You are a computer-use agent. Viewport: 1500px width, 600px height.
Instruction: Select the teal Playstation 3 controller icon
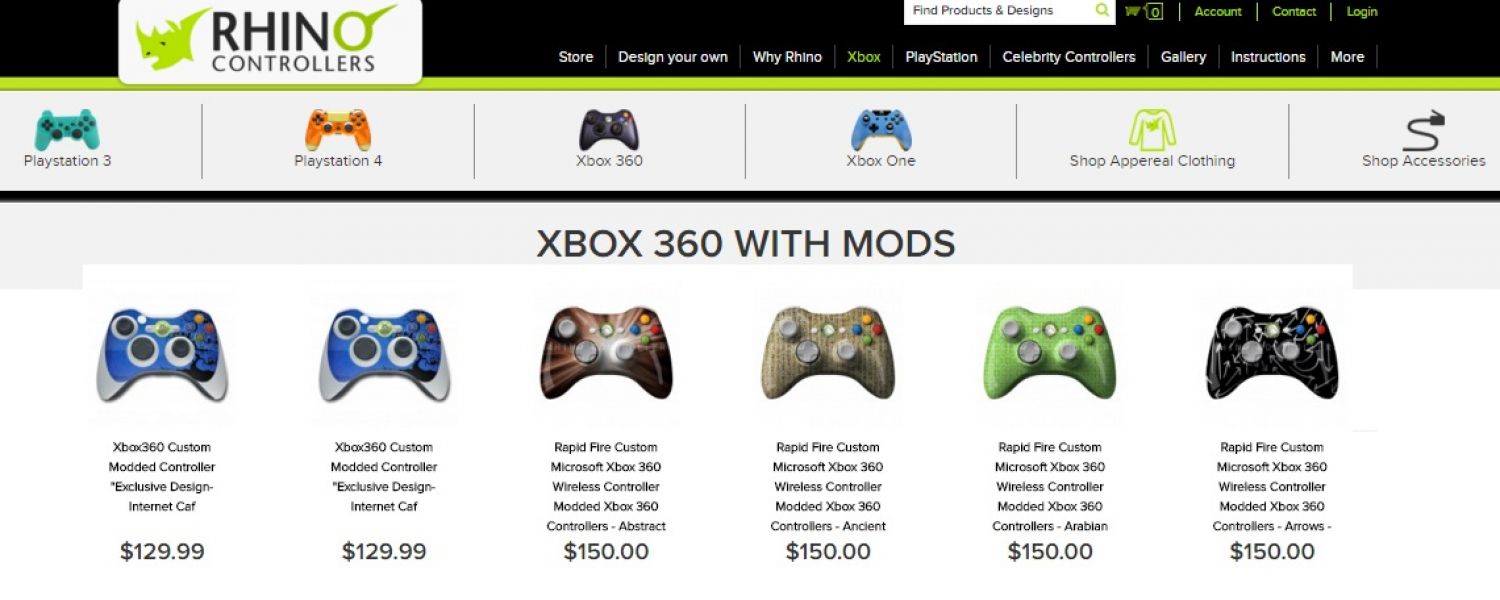(67, 130)
